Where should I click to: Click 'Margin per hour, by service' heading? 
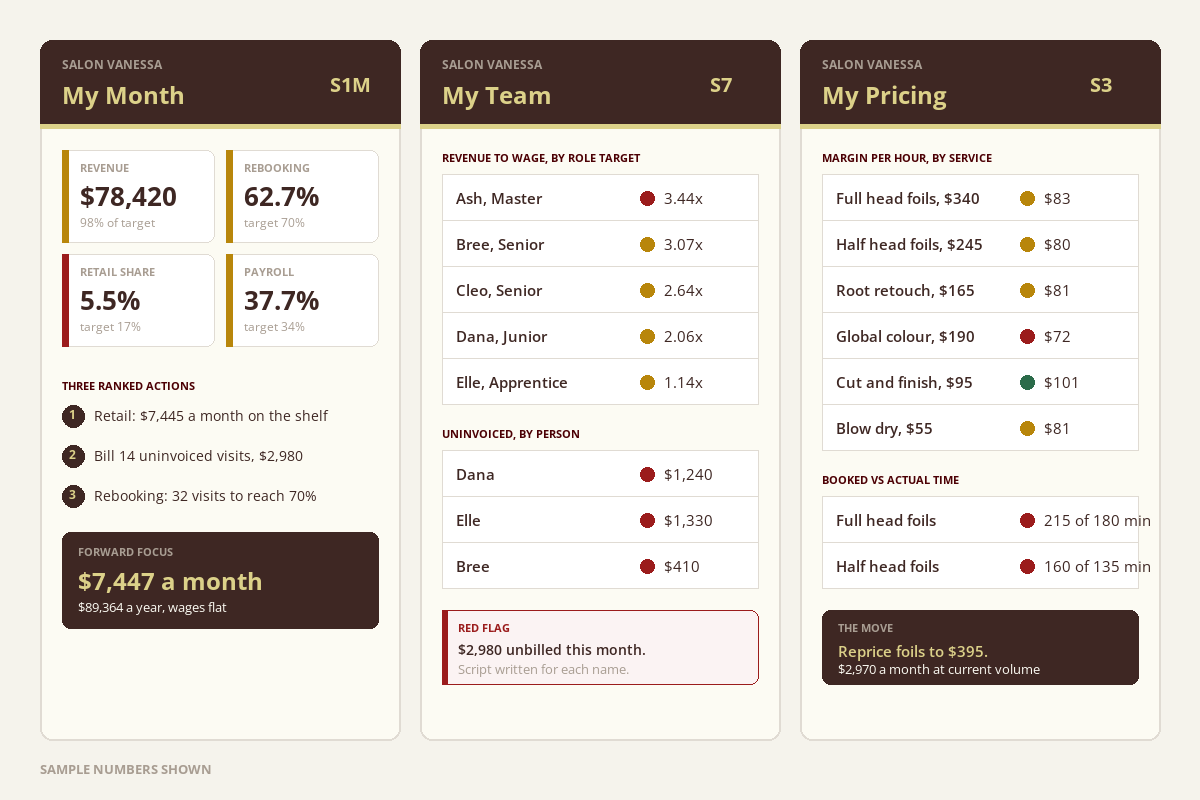pyautogui.click(x=907, y=158)
